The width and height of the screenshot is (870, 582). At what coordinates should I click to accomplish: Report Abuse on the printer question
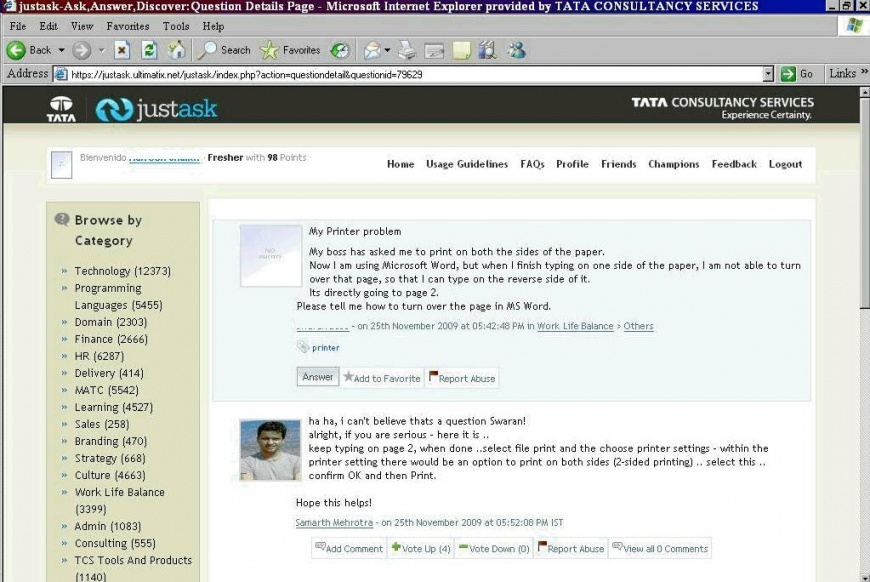pos(462,378)
